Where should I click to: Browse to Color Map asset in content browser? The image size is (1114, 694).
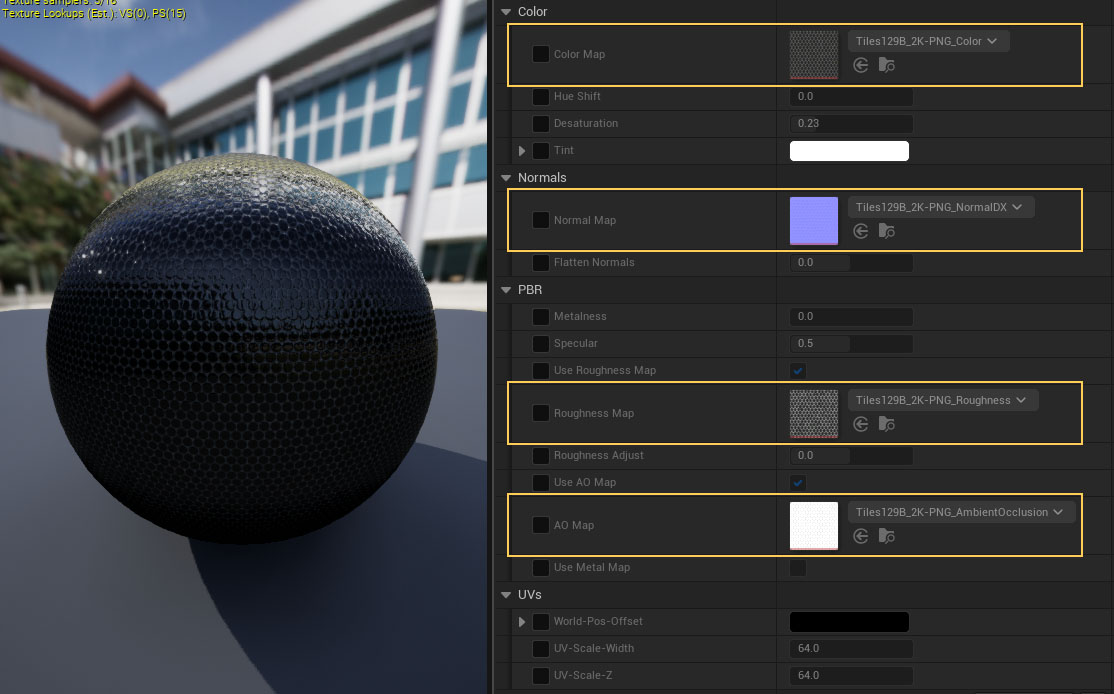coord(887,65)
